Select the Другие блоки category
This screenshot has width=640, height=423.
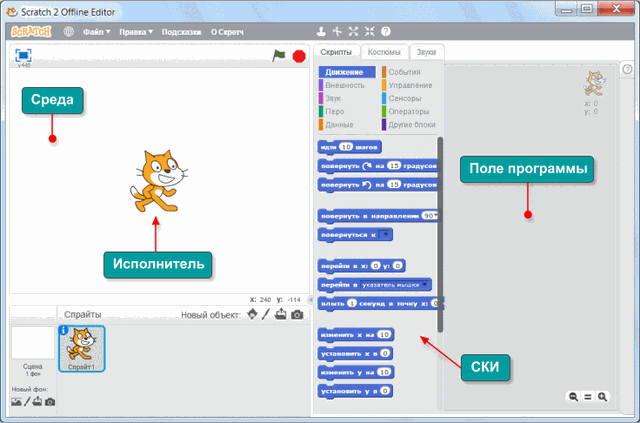coord(411,125)
